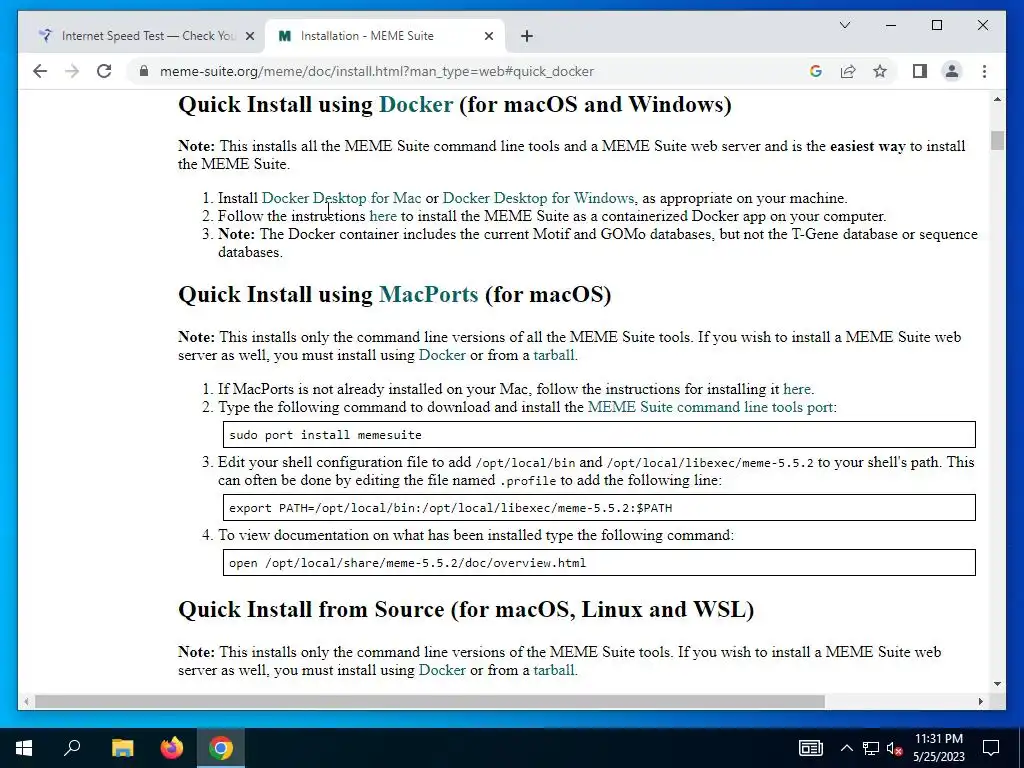The width and height of the screenshot is (1024, 768).
Task: Open Chrome three-dot menu
Action: (984, 71)
